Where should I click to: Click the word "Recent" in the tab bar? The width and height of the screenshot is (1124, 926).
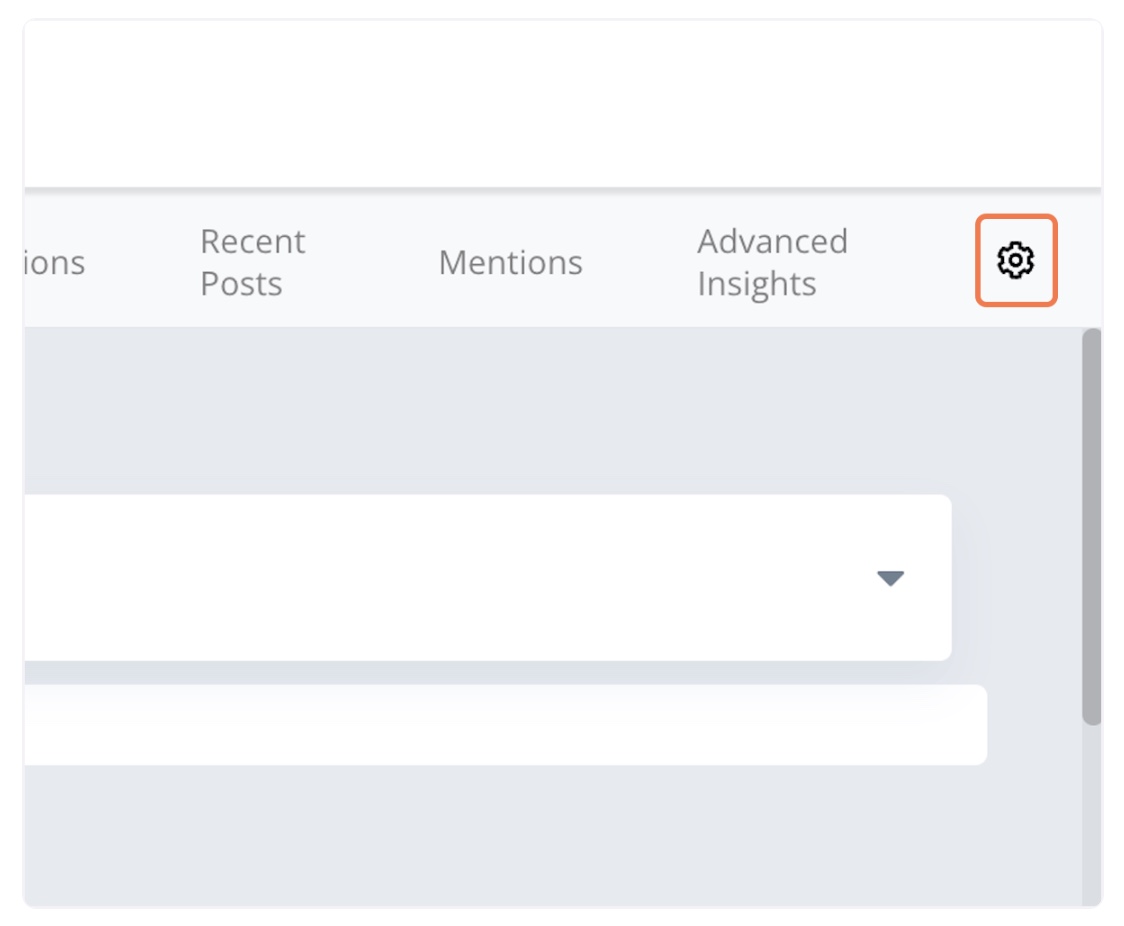(252, 242)
